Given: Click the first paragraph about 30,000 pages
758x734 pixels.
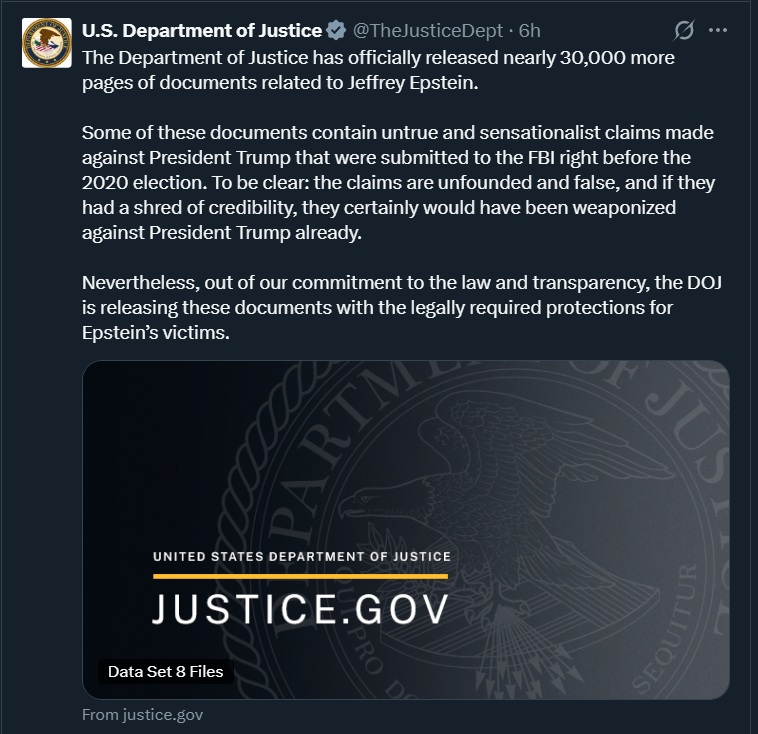Looking at the screenshot, I should click(x=378, y=69).
